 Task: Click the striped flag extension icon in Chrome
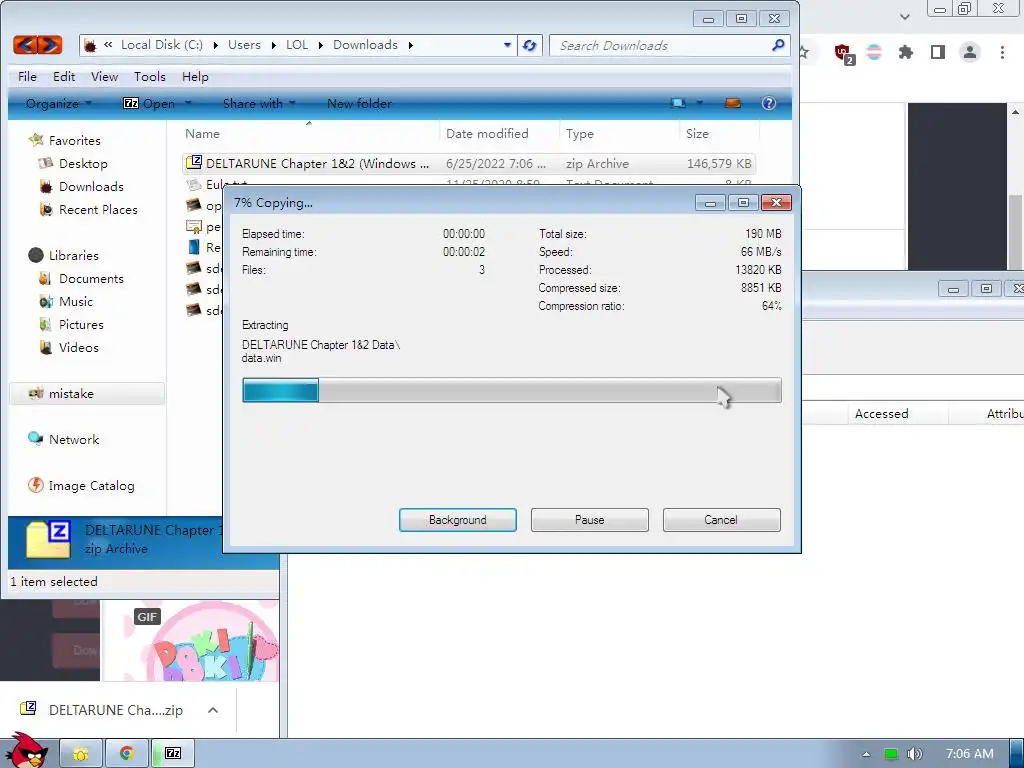click(x=874, y=52)
